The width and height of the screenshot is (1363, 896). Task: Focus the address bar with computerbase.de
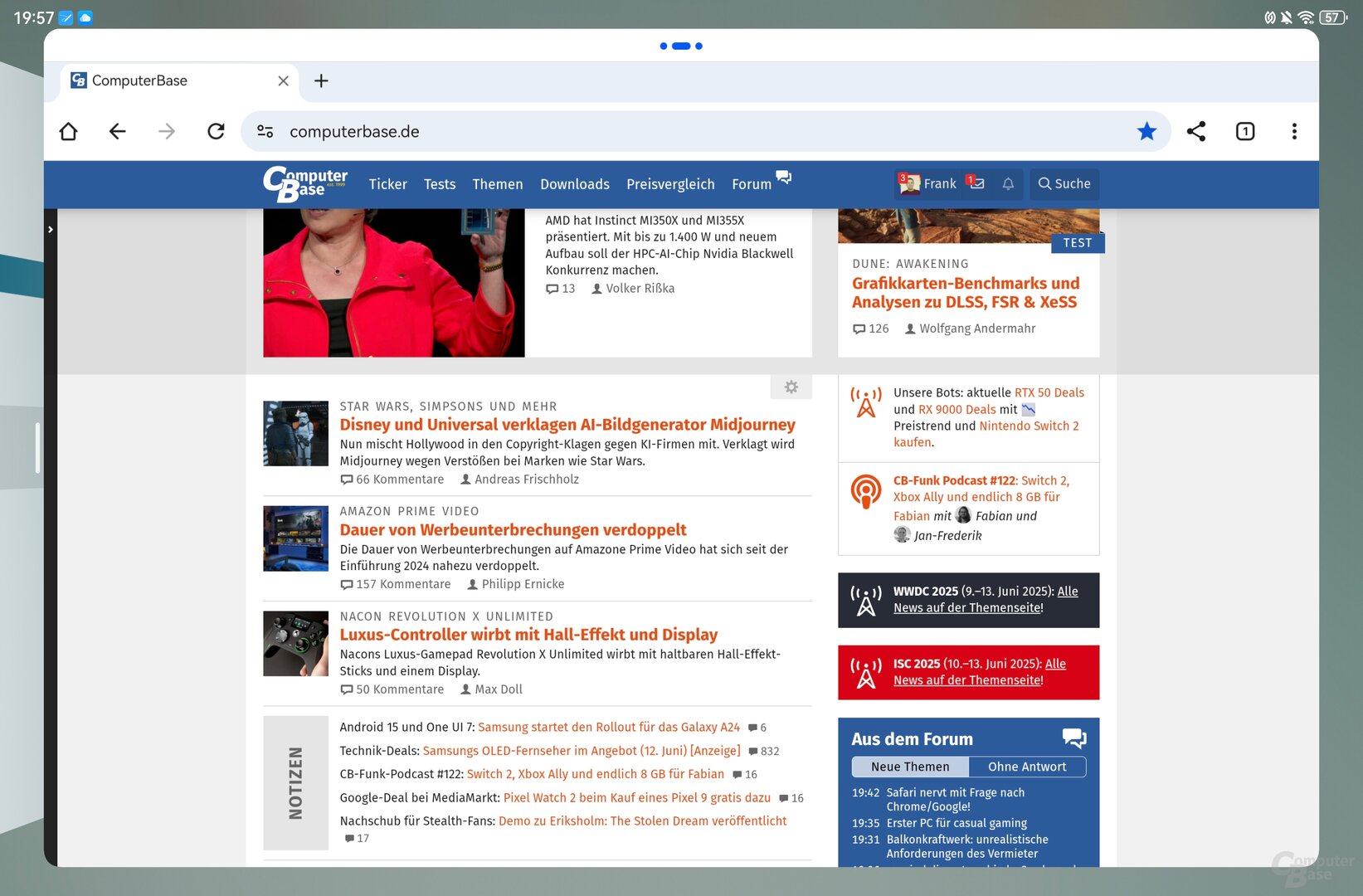click(x=705, y=131)
